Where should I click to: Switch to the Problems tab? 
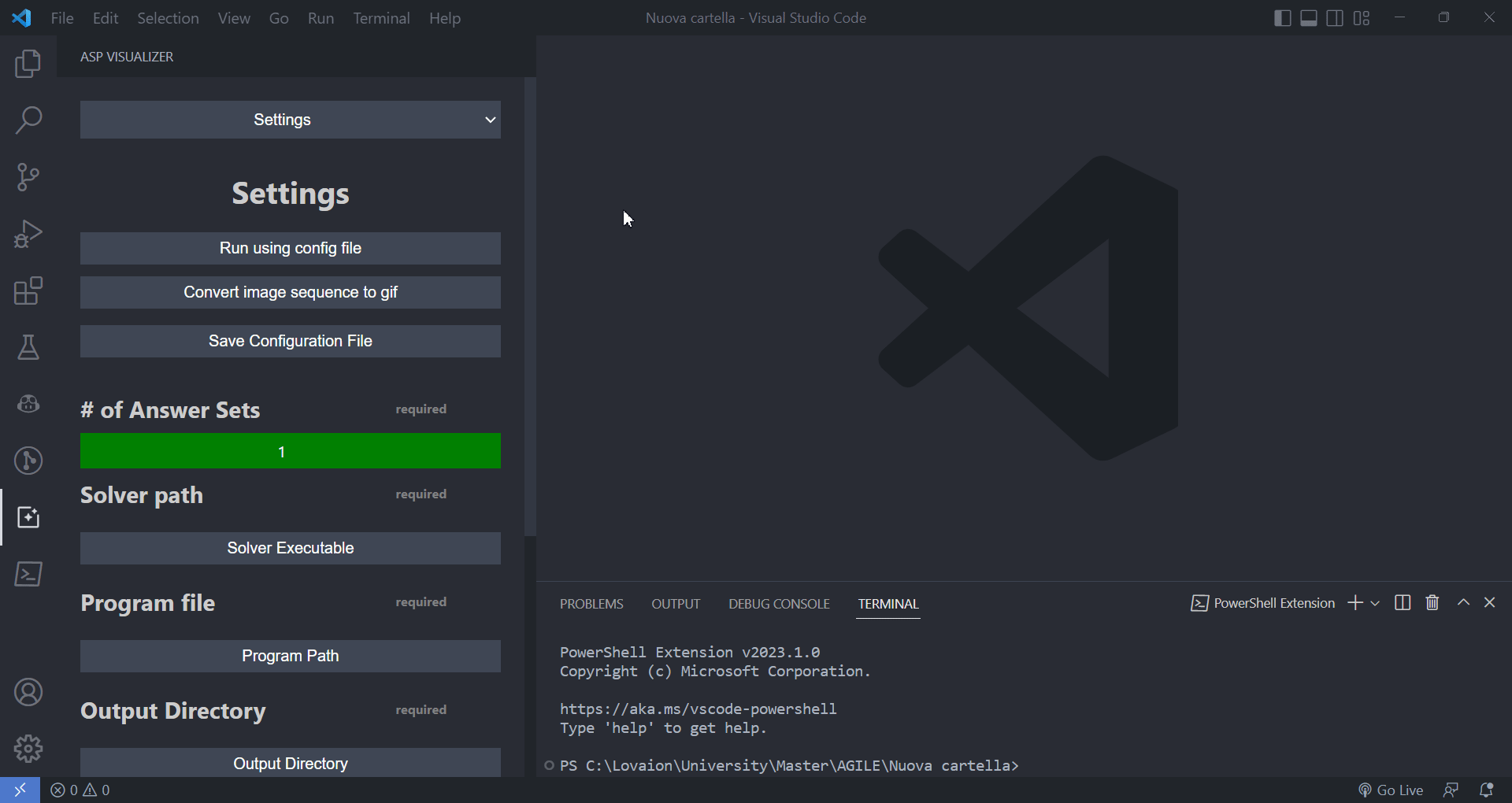point(591,604)
